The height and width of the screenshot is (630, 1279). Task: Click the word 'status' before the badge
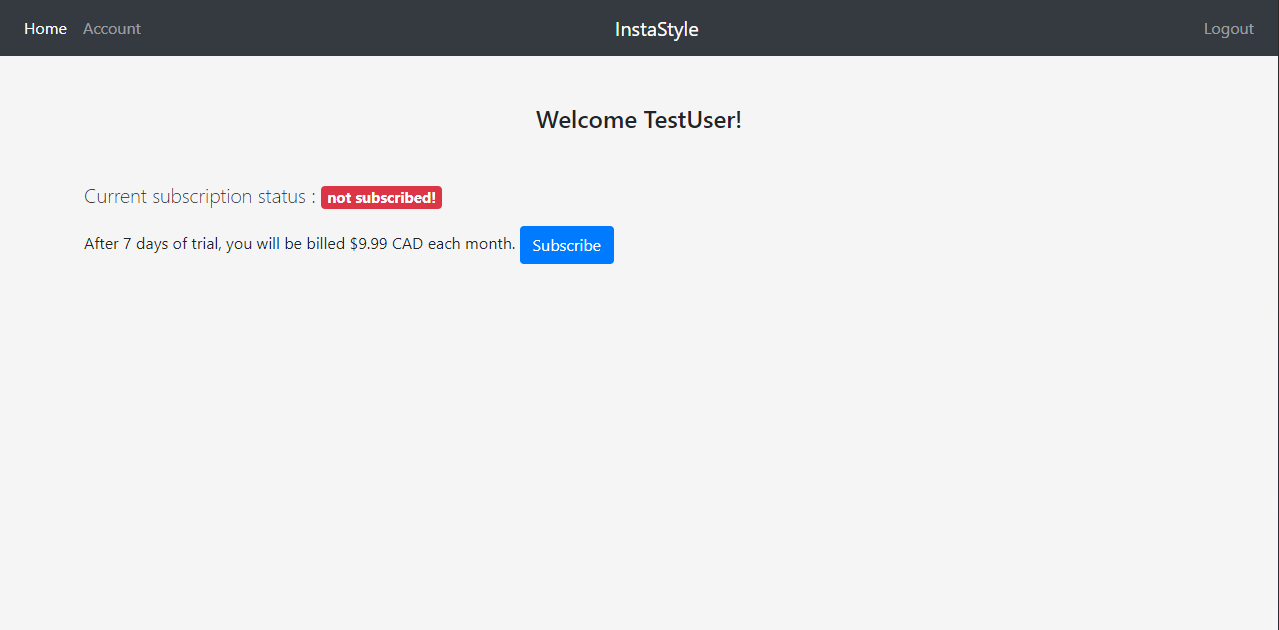(x=281, y=196)
